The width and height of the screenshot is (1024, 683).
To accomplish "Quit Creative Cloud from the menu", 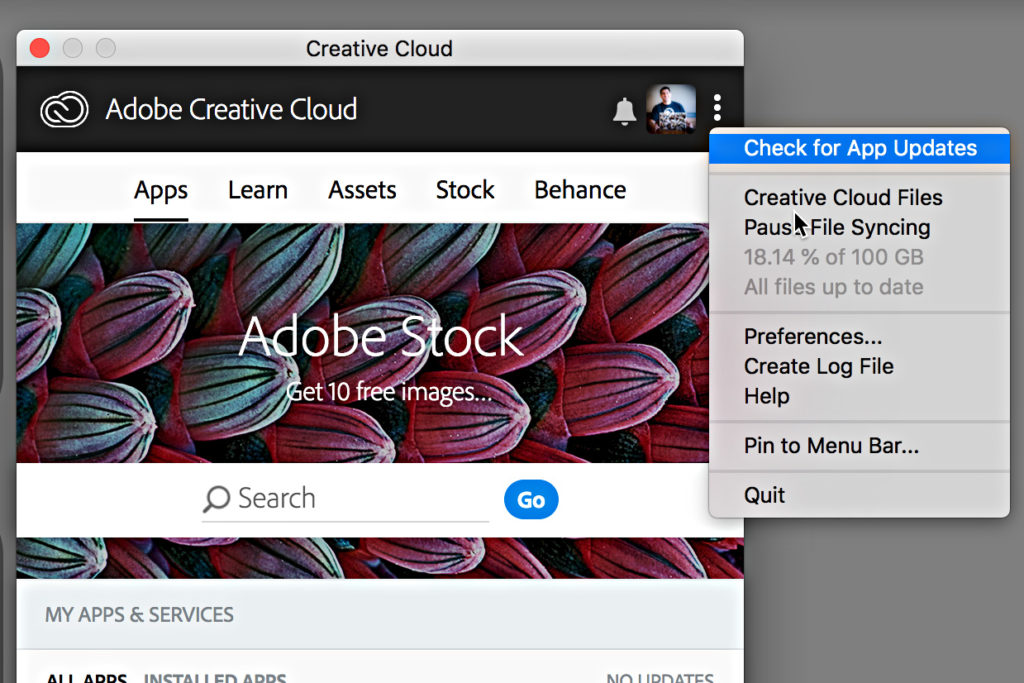I will pyautogui.click(x=764, y=496).
